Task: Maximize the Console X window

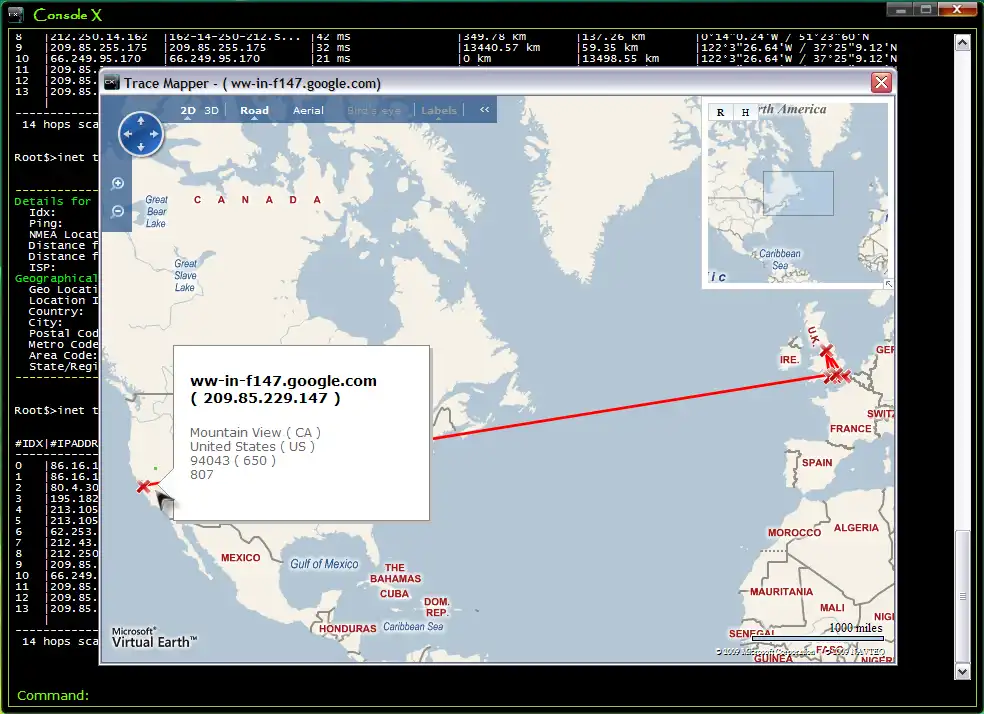Action: [926, 9]
